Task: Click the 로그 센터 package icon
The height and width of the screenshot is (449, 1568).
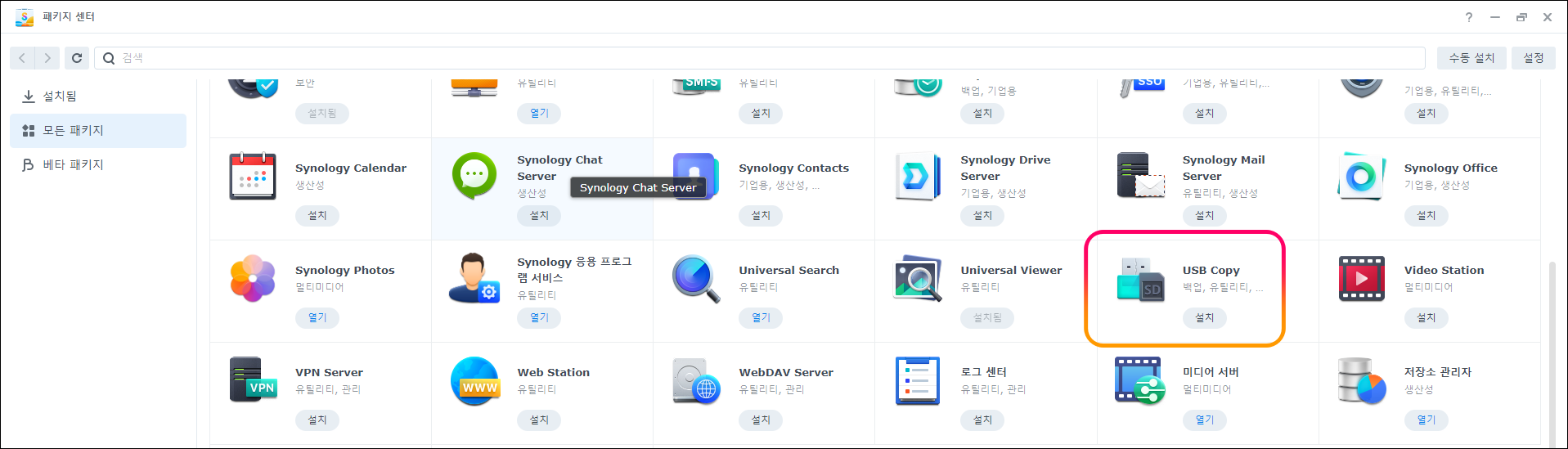Action: tap(918, 380)
